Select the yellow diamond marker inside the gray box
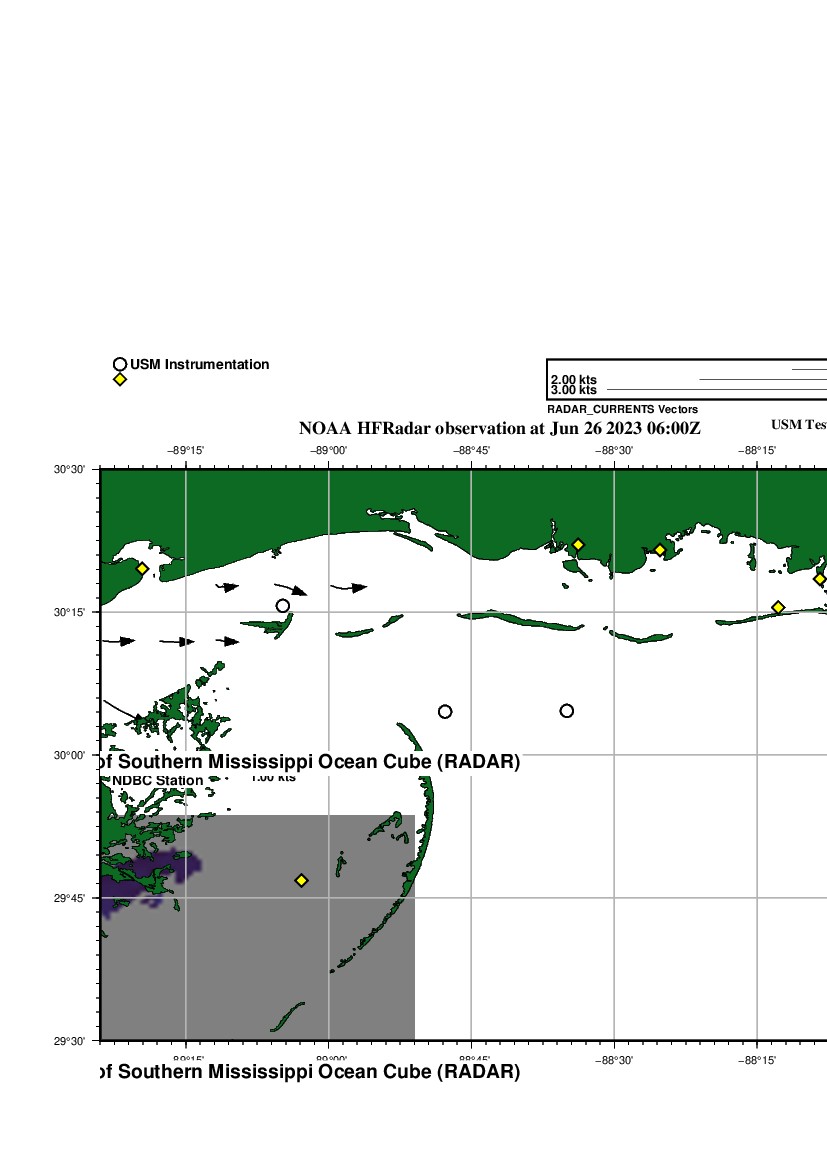The height and width of the screenshot is (1170, 827). click(x=301, y=880)
